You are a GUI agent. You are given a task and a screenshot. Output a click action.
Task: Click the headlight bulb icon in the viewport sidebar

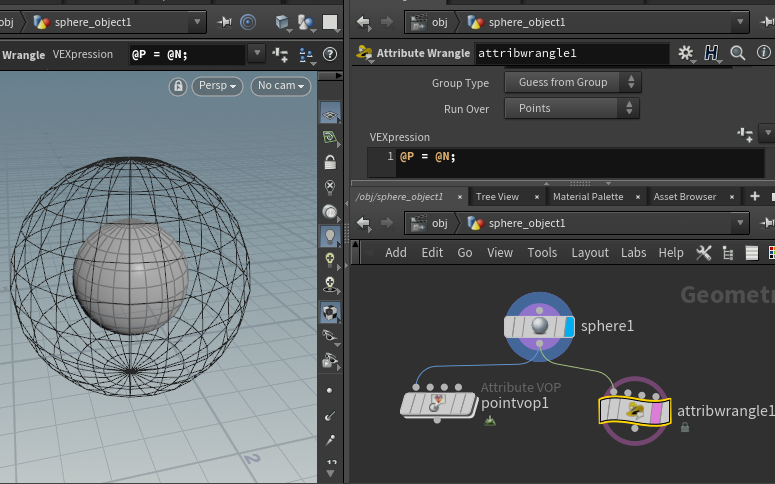click(x=330, y=260)
